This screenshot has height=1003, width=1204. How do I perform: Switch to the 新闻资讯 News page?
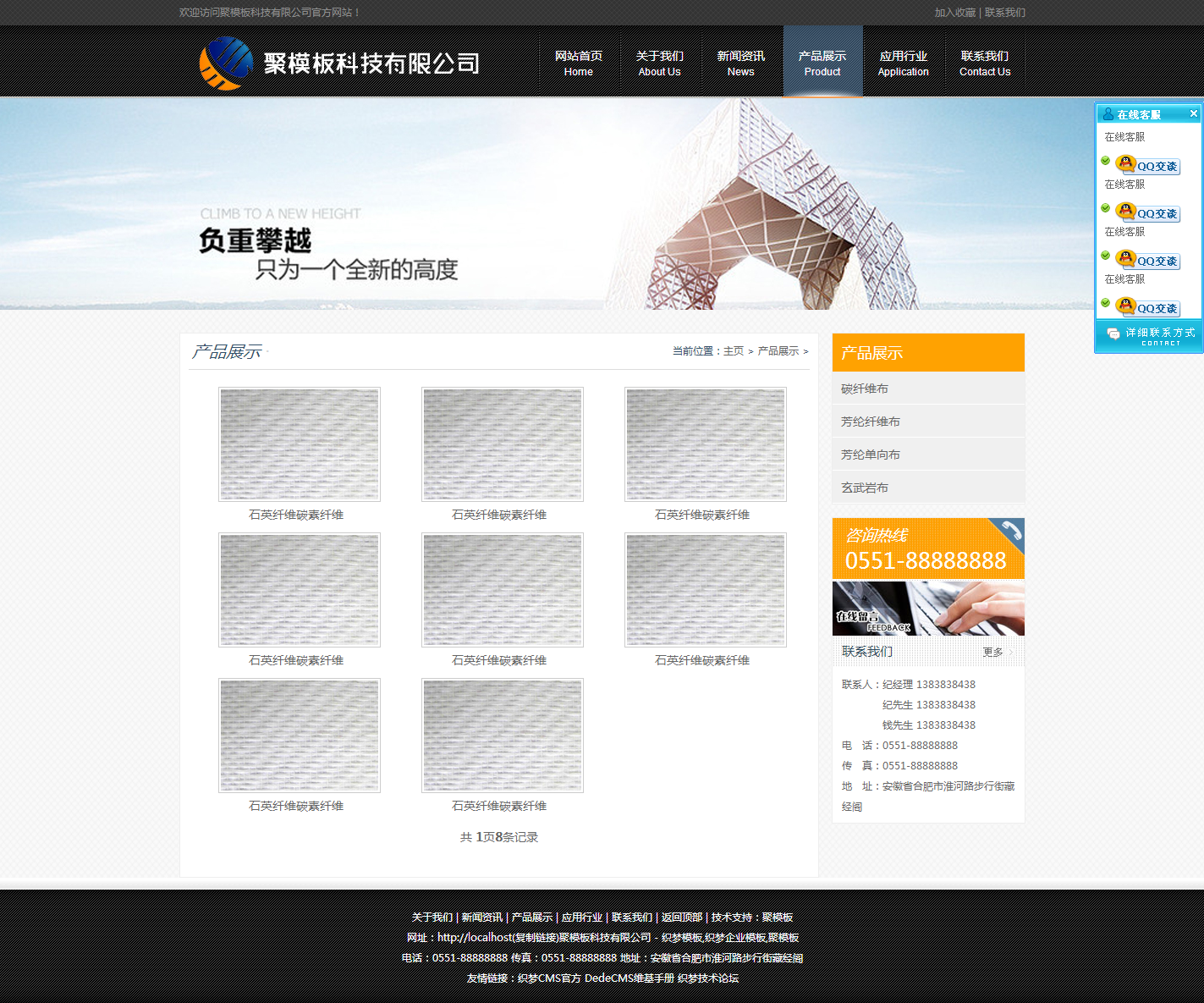740,63
